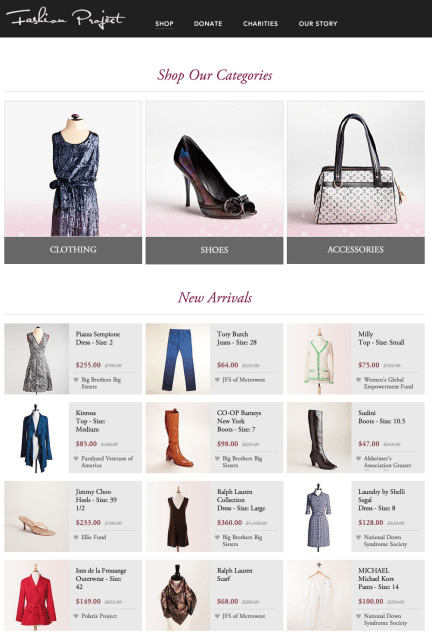Go to the Donate page

[x=208, y=24]
